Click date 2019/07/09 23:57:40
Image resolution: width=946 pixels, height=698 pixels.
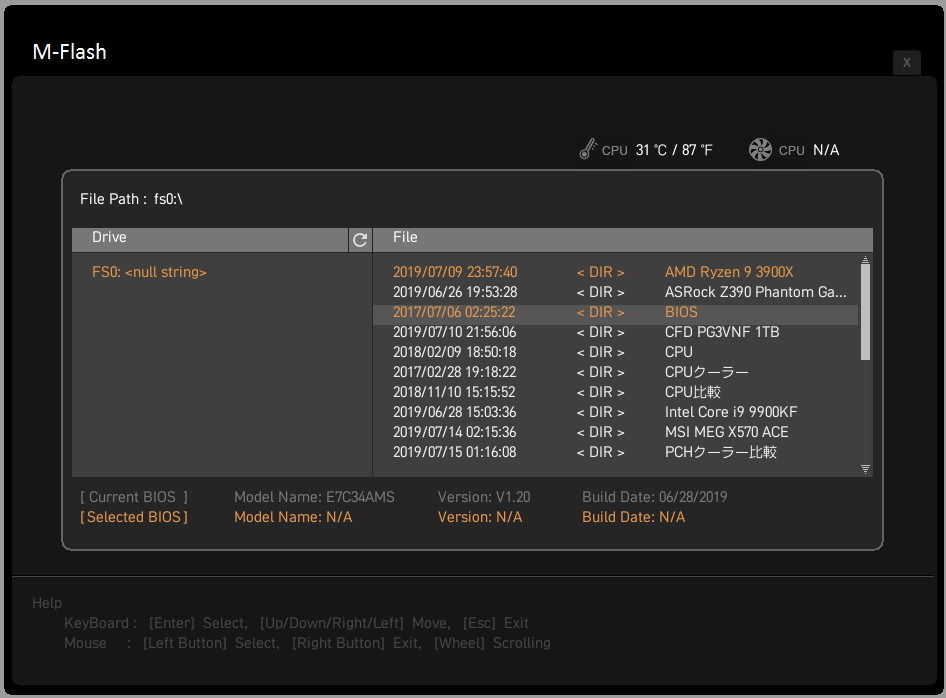click(455, 272)
